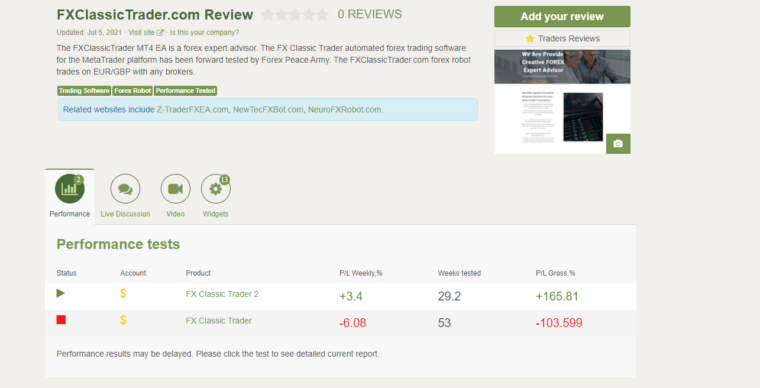760x388 pixels.
Task: Switch to the Video tab label
Action: pos(175,214)
